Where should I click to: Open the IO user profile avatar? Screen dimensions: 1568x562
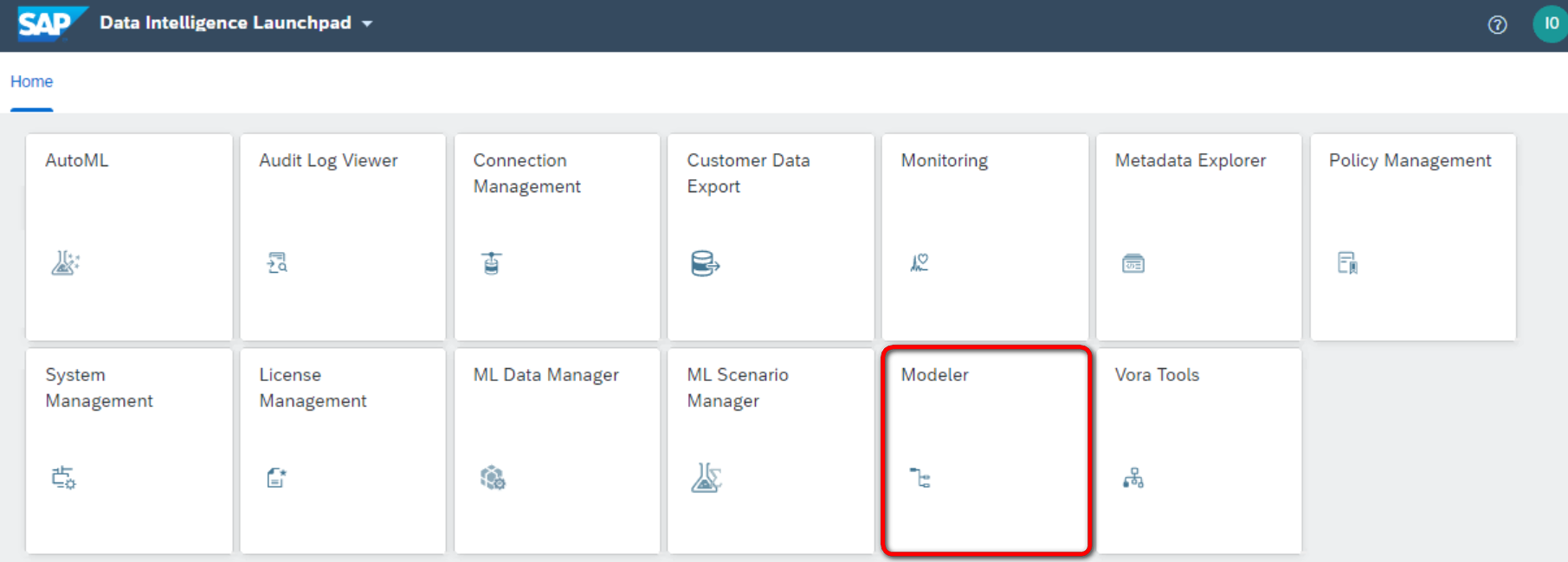[x=1550, y=23]
